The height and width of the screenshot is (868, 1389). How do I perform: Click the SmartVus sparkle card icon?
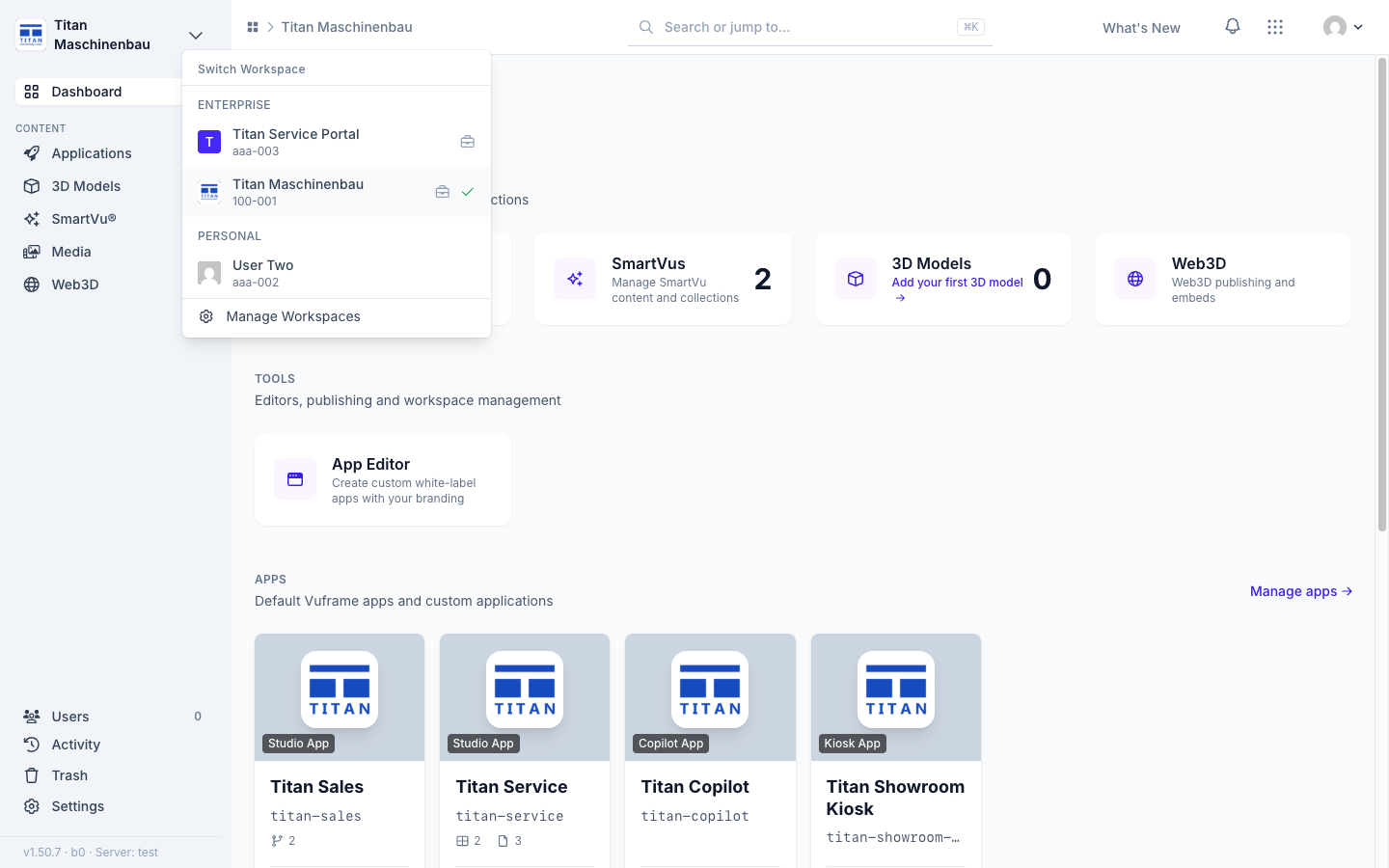pyautogui.click(x=575, y=279)
